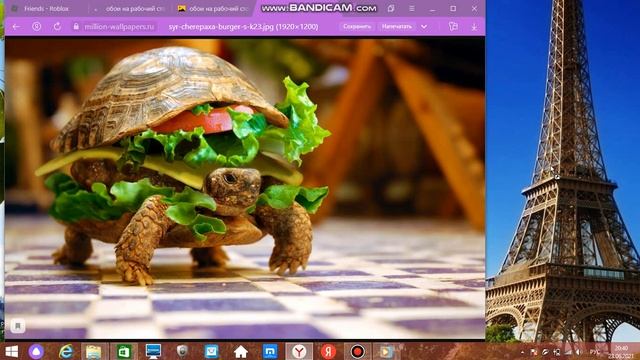Switch the РУС input language indicator
Screen dimensions: 640x360
[x=595, y=352]
